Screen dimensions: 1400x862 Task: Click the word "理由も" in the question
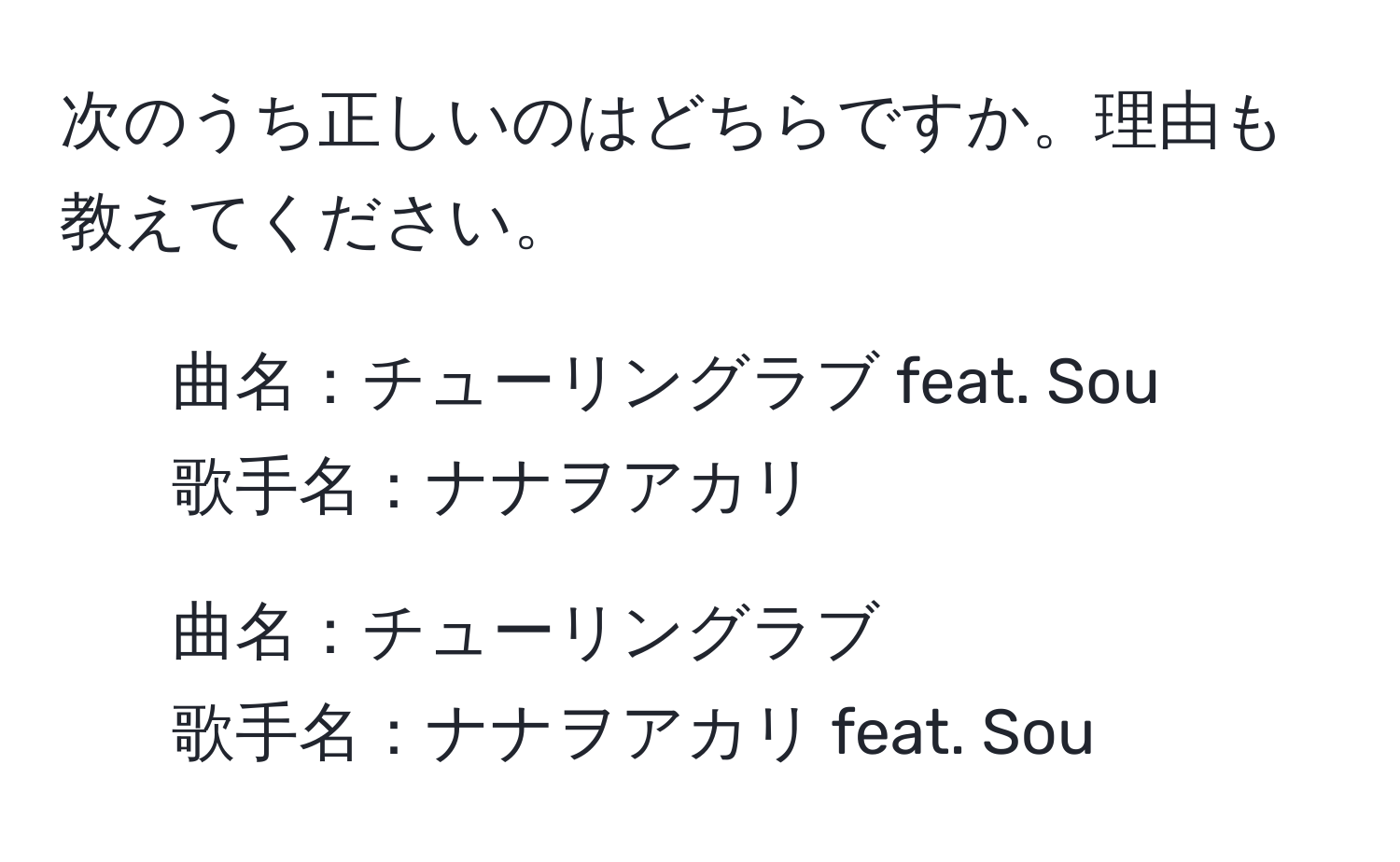(x=1185, y=125)
